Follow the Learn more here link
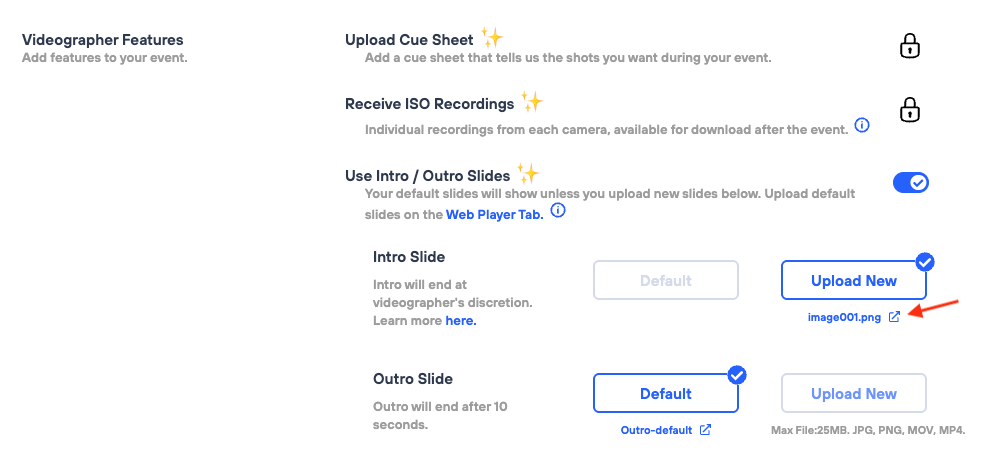This screenshot has width=1005, height=471. point(460,321)
